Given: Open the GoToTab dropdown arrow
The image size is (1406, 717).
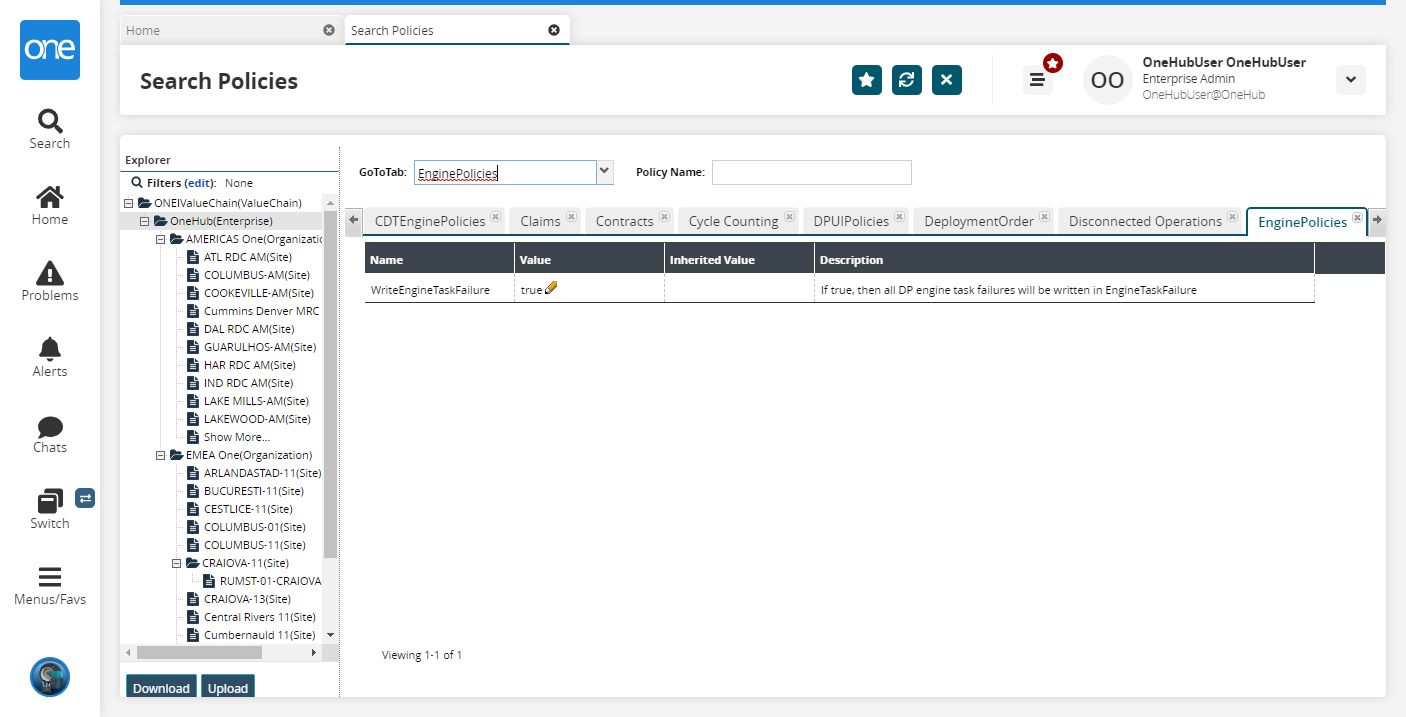Looking at the screenshot, I should tap(604, 172).
